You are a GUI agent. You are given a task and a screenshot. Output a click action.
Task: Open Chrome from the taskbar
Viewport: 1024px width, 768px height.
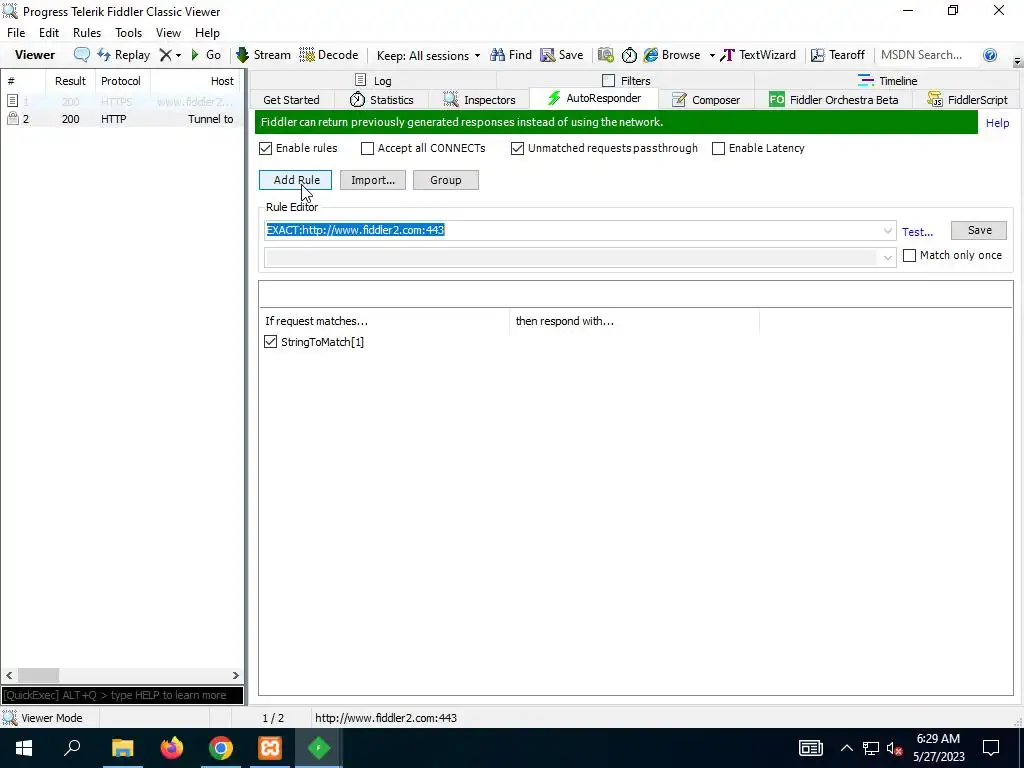[x=221, y=748]
